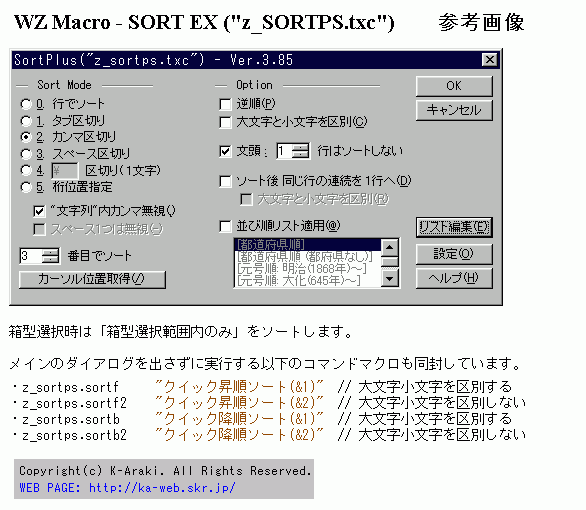Decrease the 番目でソート column spinner
This screenshot has height=510, width=586.
50,260
